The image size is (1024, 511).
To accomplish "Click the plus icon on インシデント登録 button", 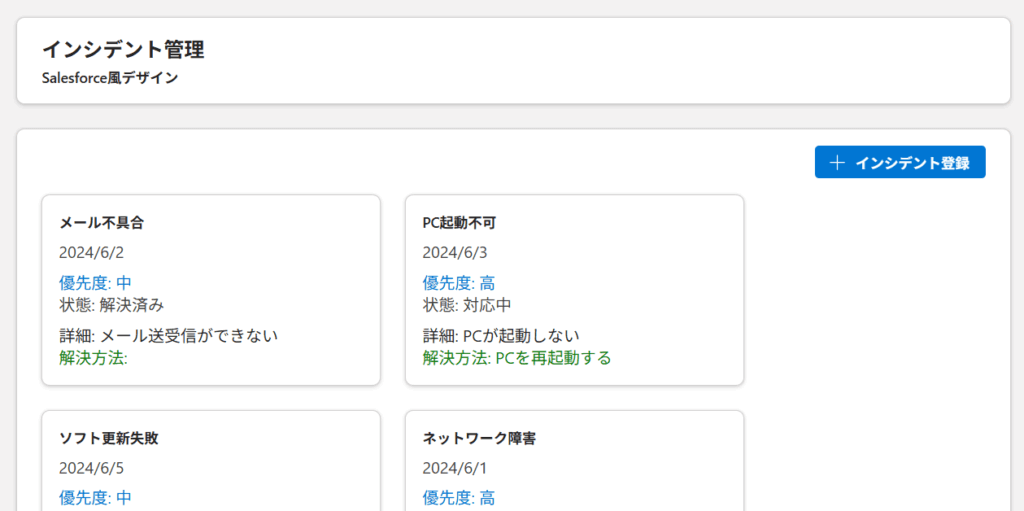I will pyautogui.click(x=838, y=163).
